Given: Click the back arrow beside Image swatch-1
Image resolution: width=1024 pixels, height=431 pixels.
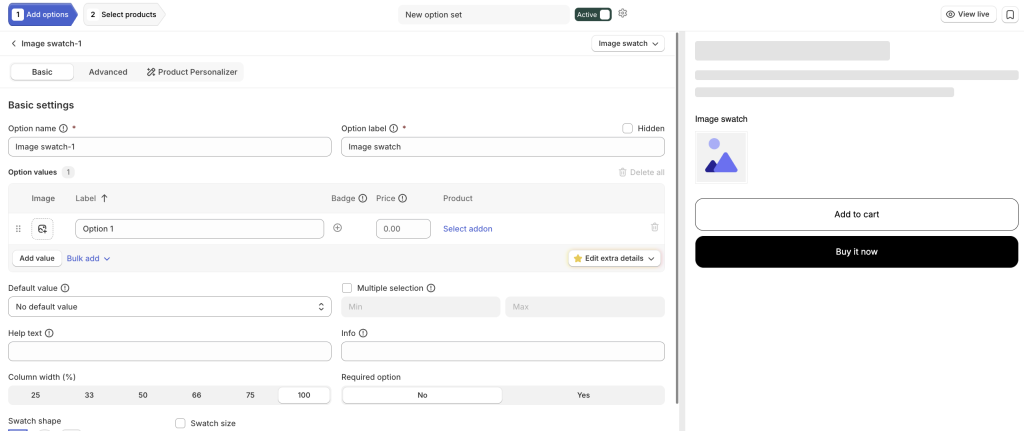Looking at the screenshot, I should 14,43.
